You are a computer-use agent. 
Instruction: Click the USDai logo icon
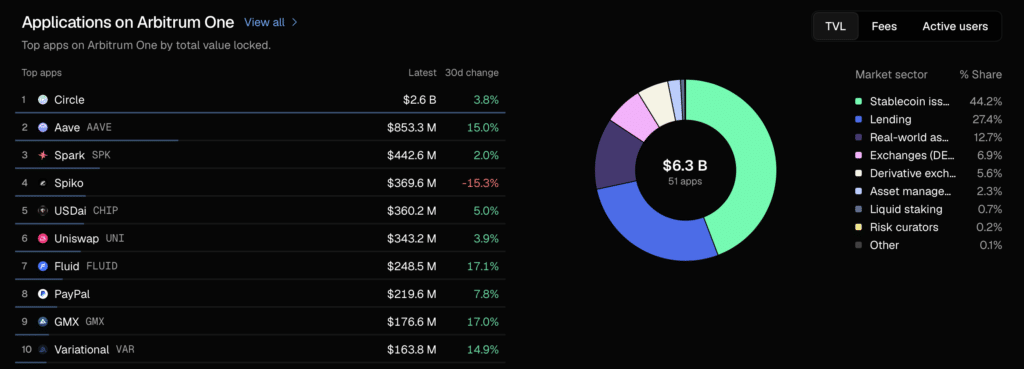(43, 211)
